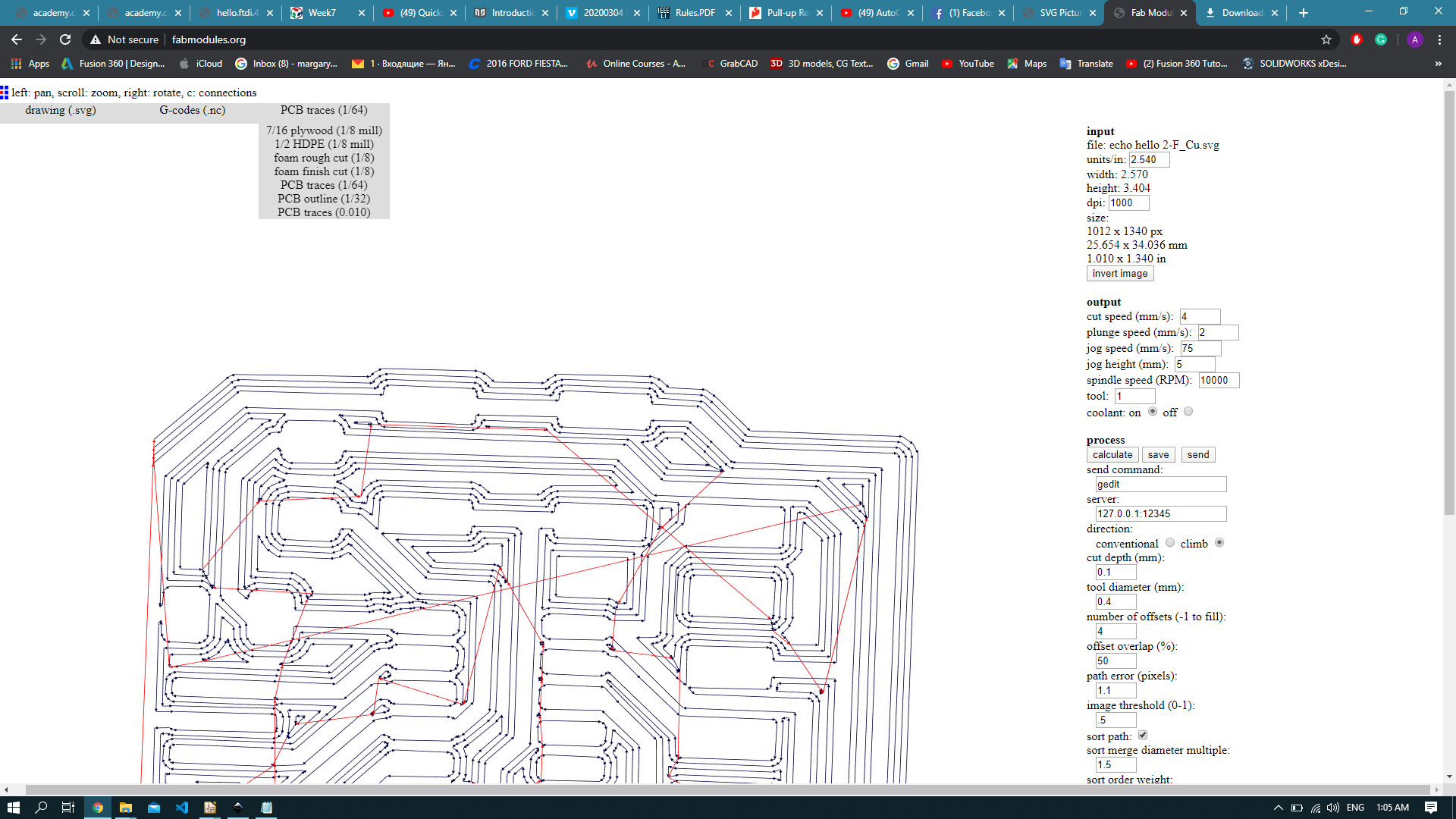Open File Explorer from the taskbar
The width and height of the screenshot is (1456, 819).
[x=126, y=808]
